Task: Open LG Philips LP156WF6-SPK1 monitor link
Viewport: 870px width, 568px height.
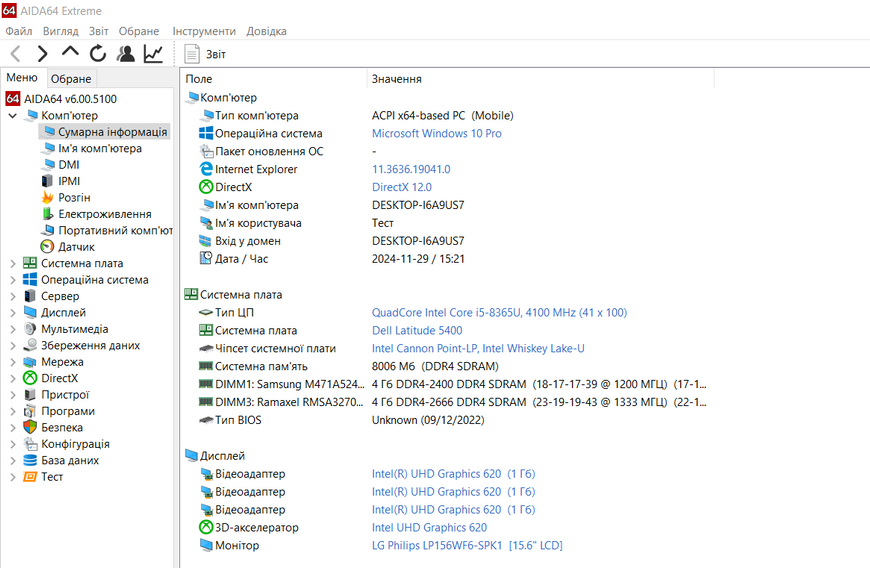Action: 467,545
